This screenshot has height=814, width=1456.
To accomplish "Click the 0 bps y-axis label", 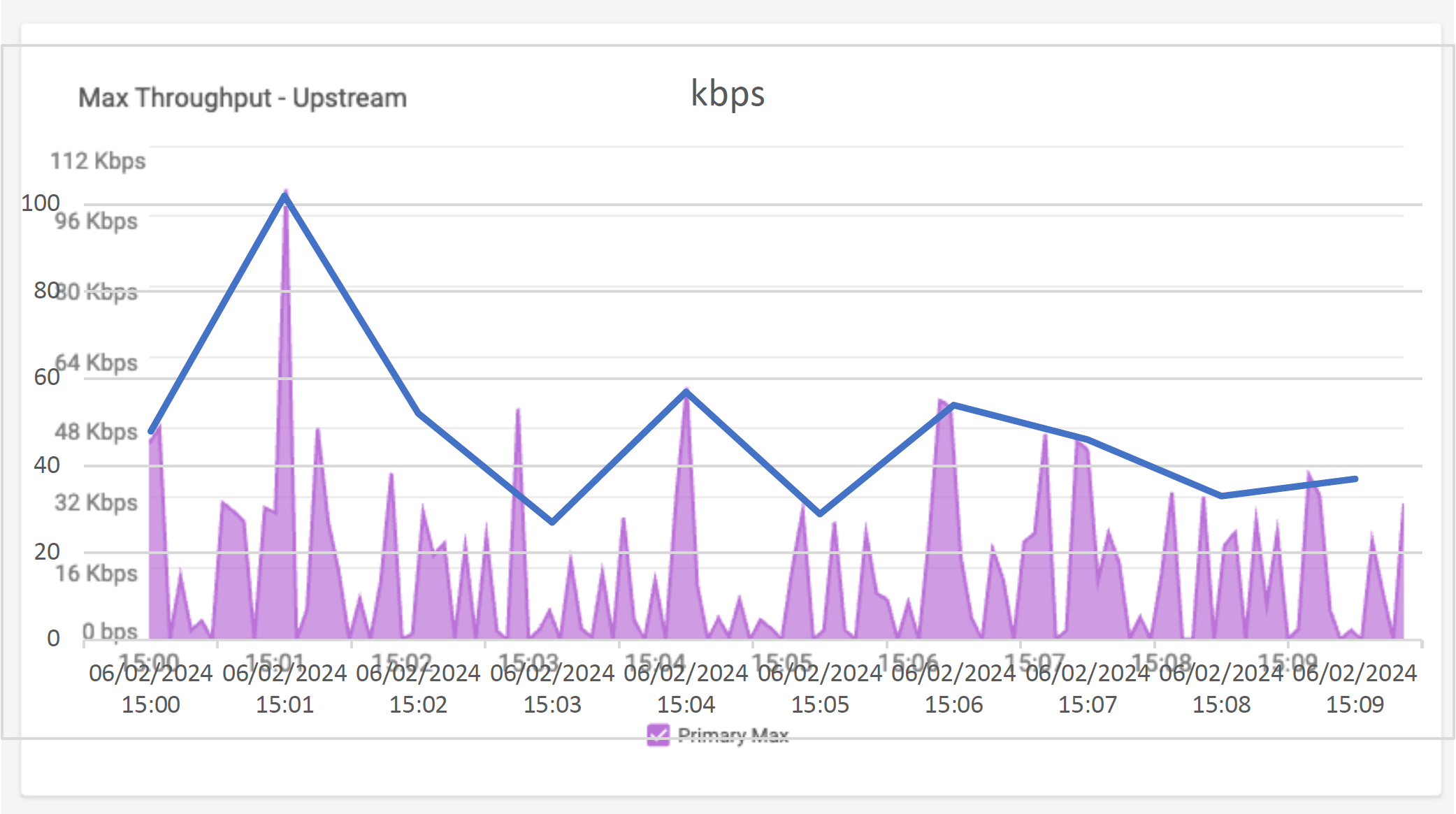I will coord(110,631).
